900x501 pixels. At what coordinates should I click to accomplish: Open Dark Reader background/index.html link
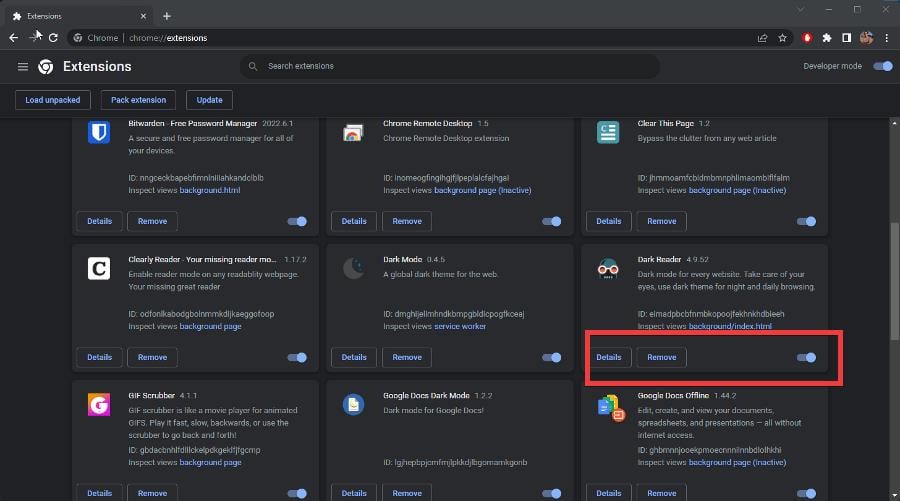pyautogui.click(x=730, y=327)
